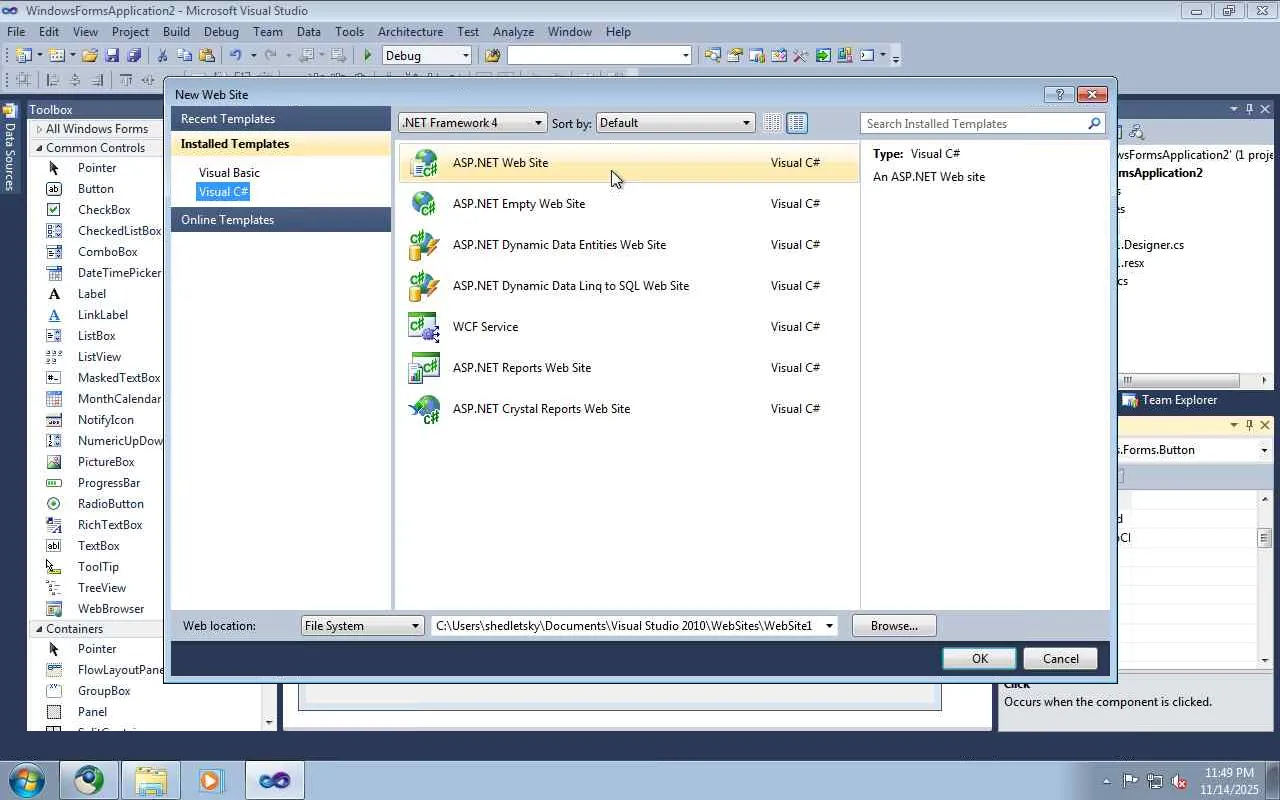1280x800 pixels.
Task: Expand the All Windows Forms toolbox group
Action: [x=40, y=129]
